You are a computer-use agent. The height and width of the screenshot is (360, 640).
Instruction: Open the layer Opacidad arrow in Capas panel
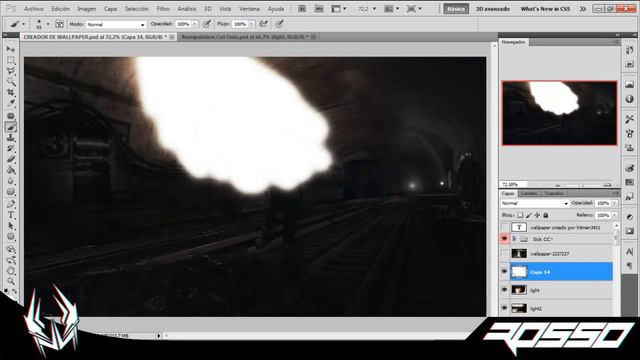coord(615,203)
